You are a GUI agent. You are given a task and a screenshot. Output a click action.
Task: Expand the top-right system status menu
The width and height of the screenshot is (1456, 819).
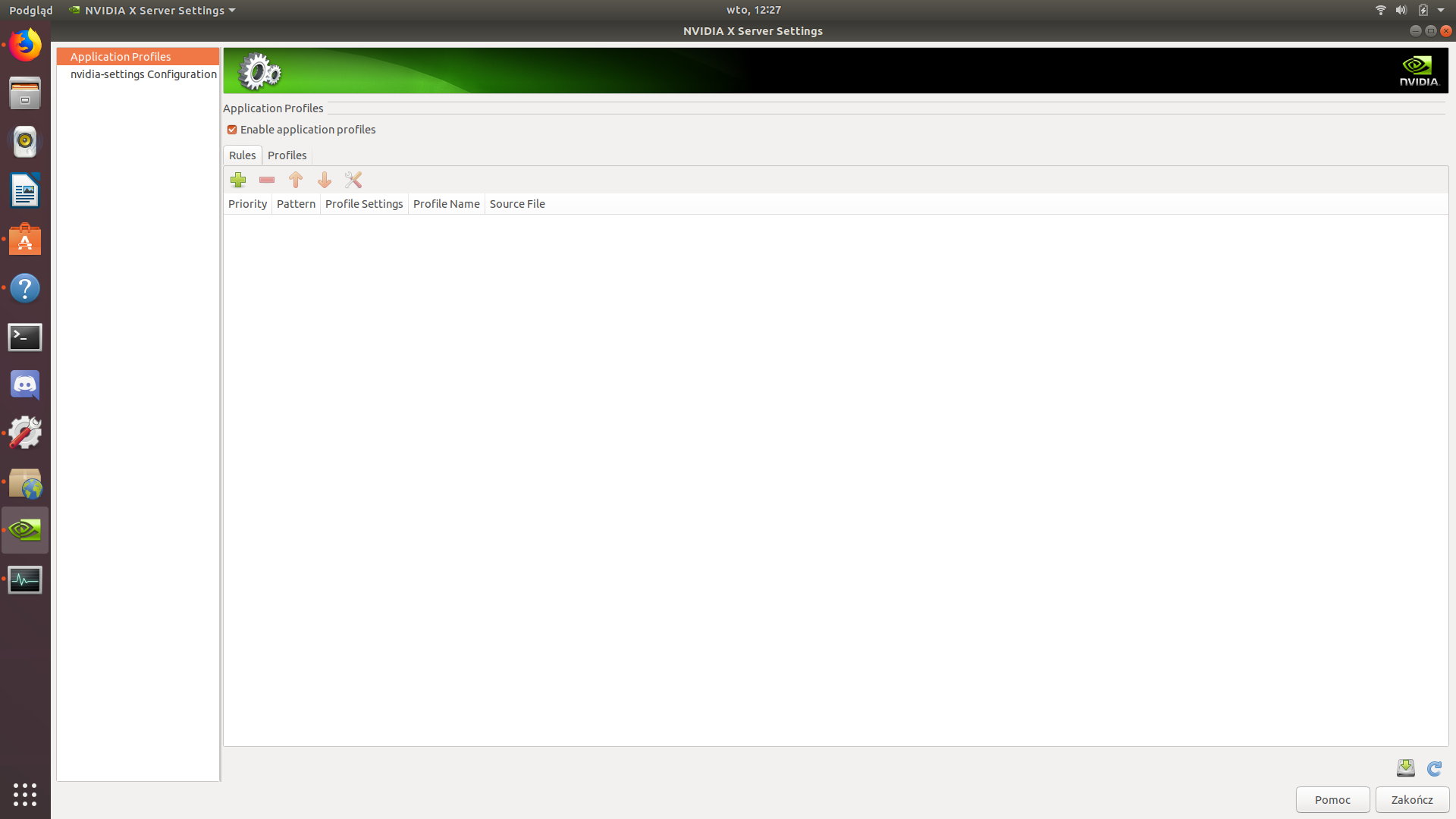click(x=1440, y=10)
